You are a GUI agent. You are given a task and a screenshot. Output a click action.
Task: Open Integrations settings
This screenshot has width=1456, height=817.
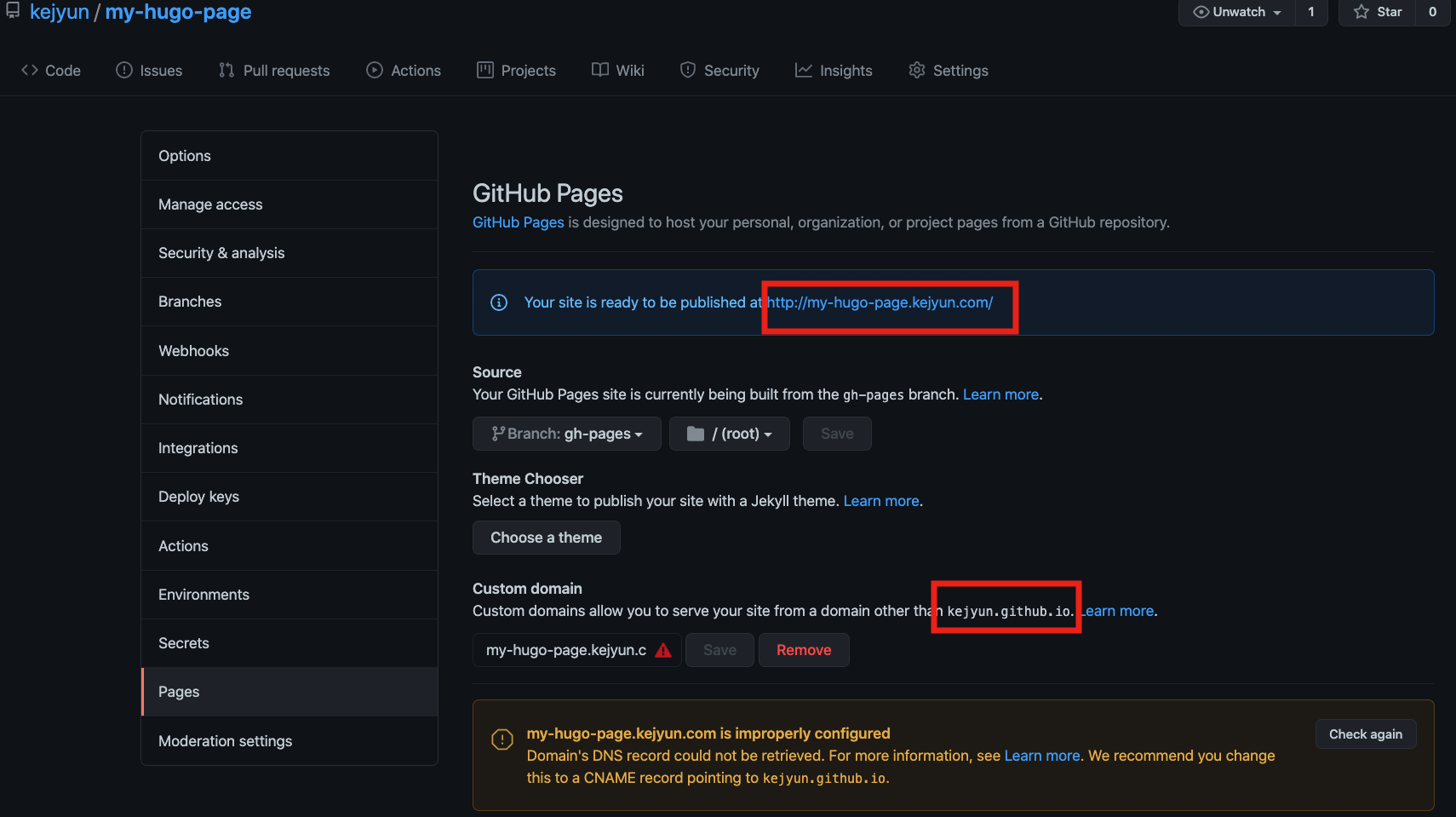point(289,448)
